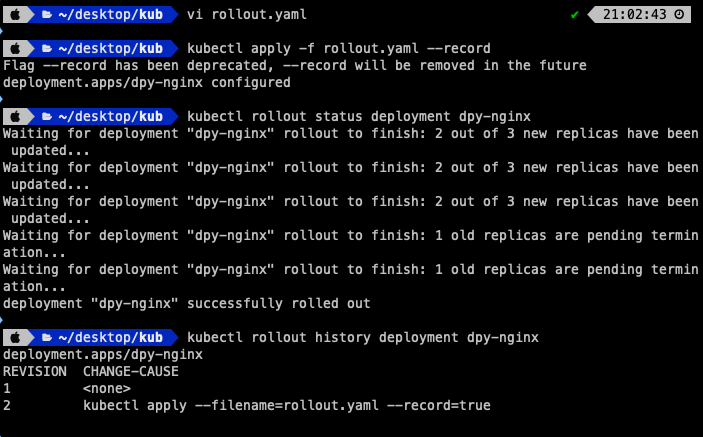Click the Apple logo on the 'rollout history' prompt
The image size is (703, 437).
coord(15,337)
